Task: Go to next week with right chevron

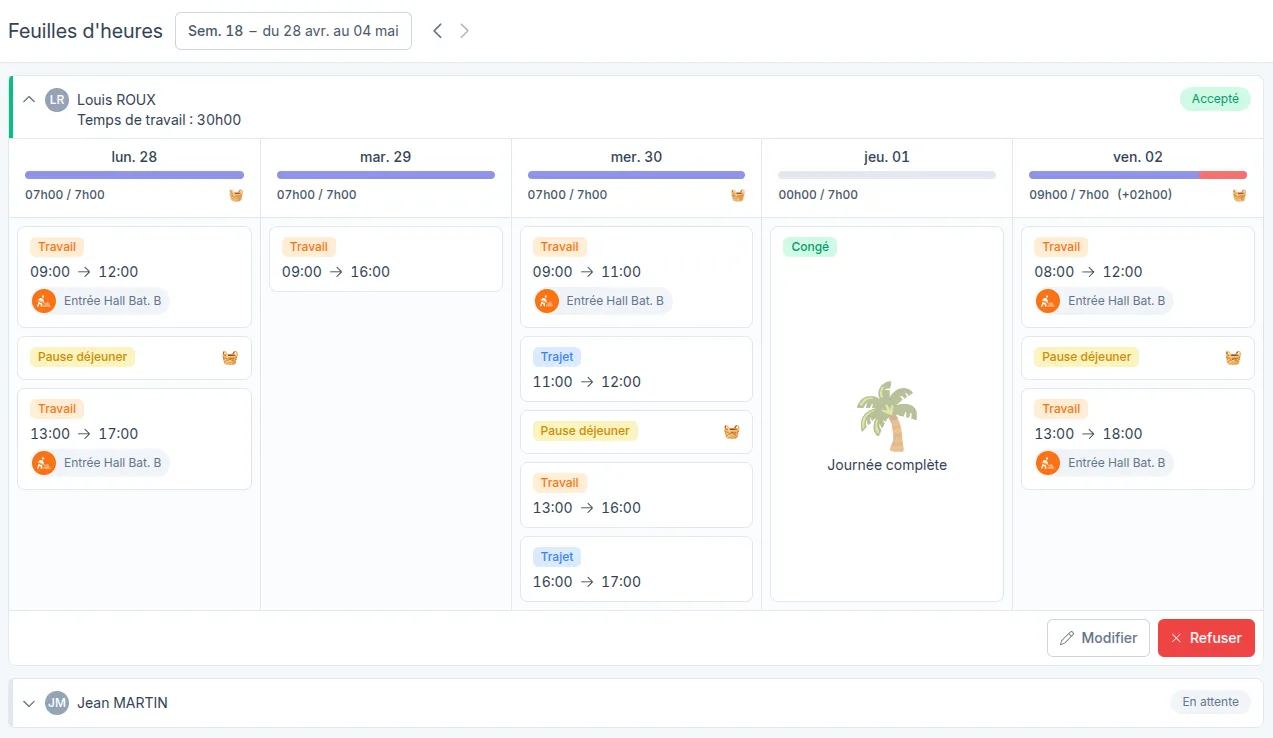Action: pos(464,31)
